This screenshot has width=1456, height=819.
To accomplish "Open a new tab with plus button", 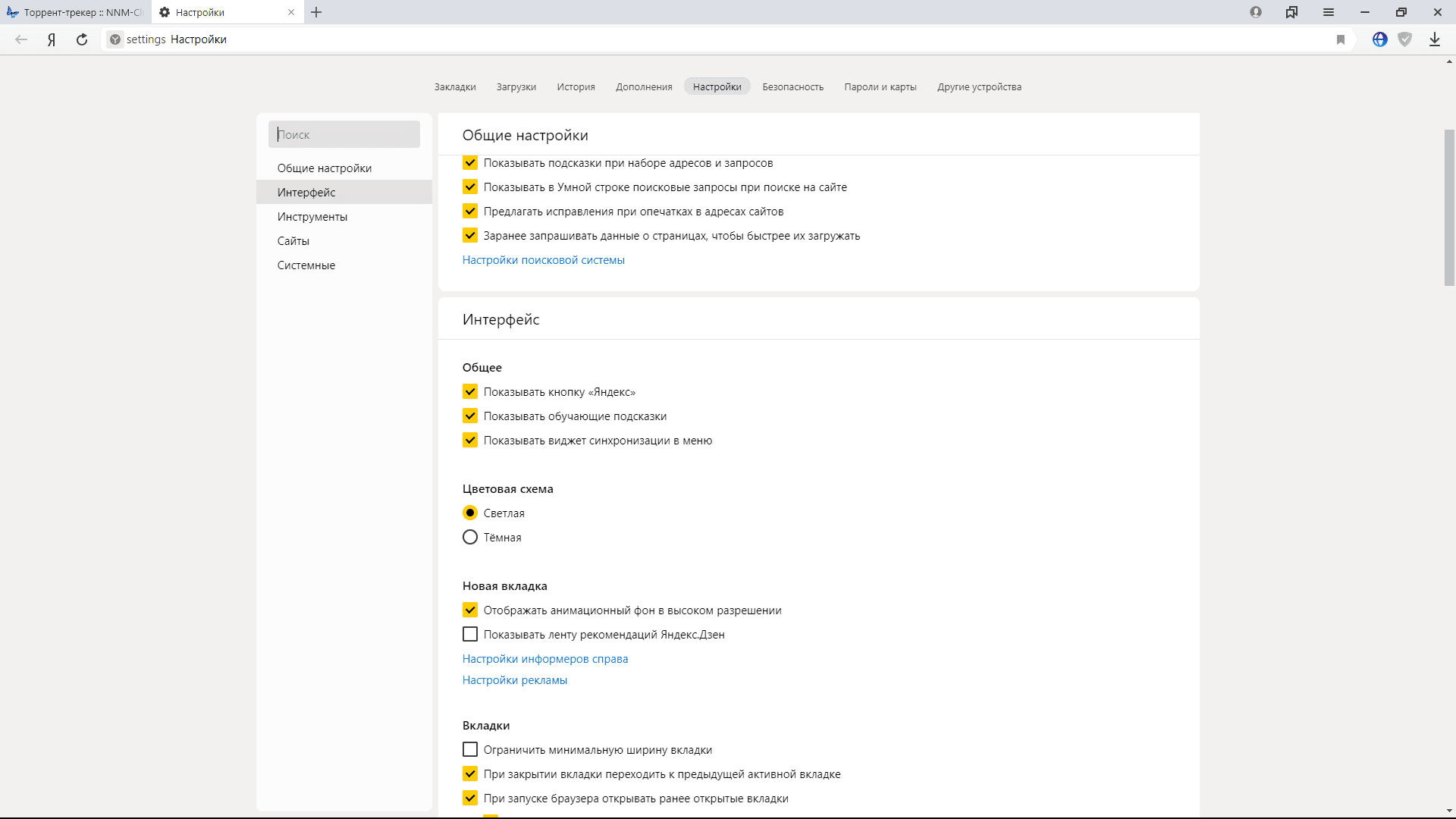I will click(x=316, y=12).
